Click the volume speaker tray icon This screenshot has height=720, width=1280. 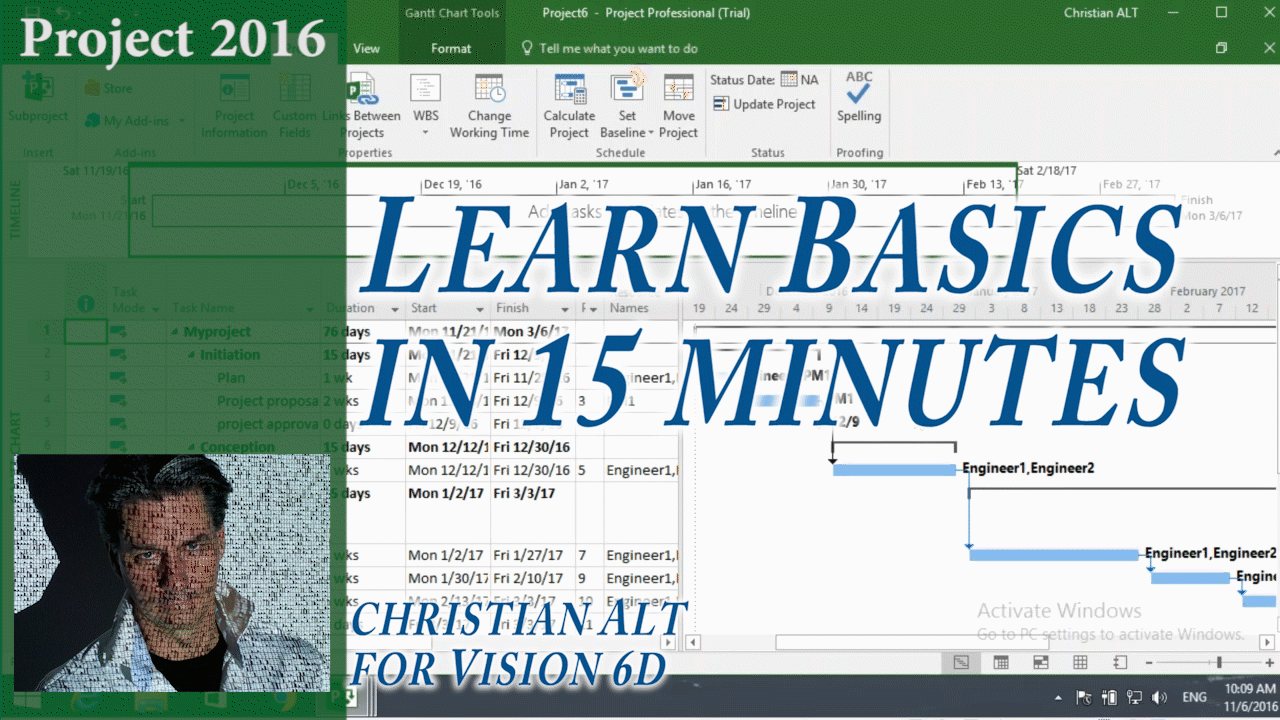[1160, 697]
